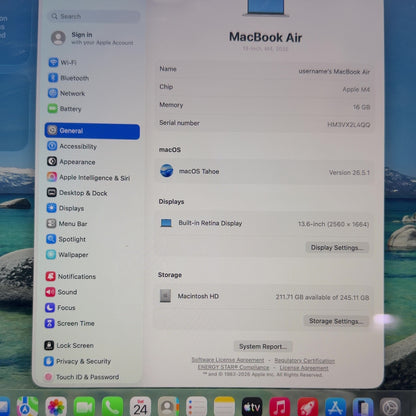416x416 pixels.
Task: Open Accessibility settings in the sidebar
Action: point(72,146)
